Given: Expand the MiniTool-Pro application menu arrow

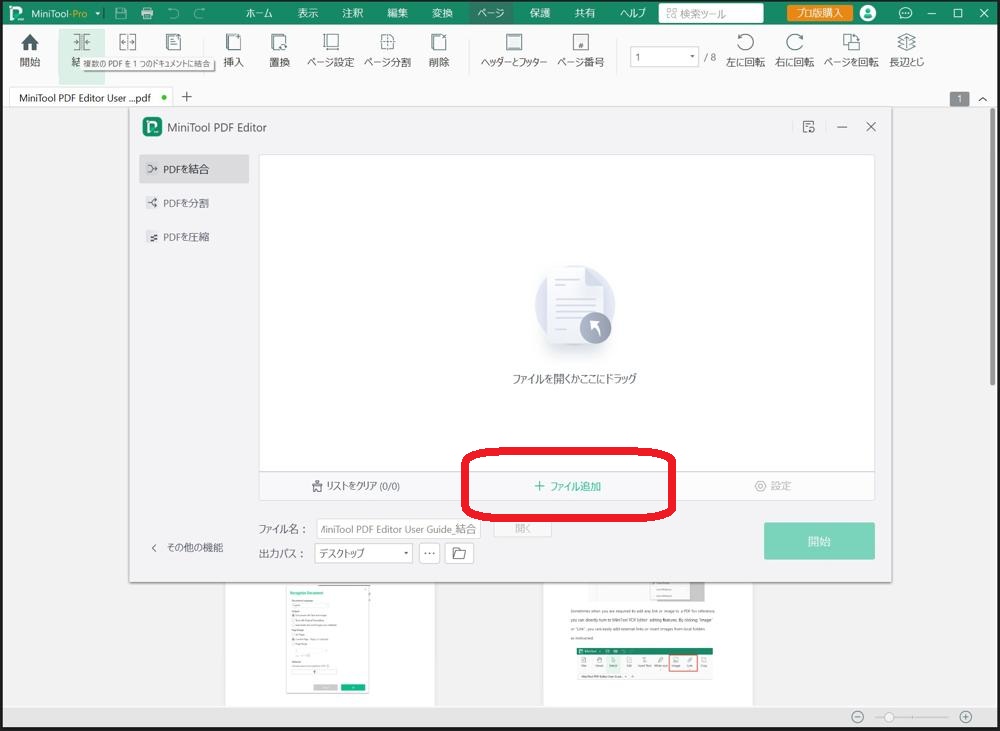Looking at the screenshot, I should tap(98, 13).
